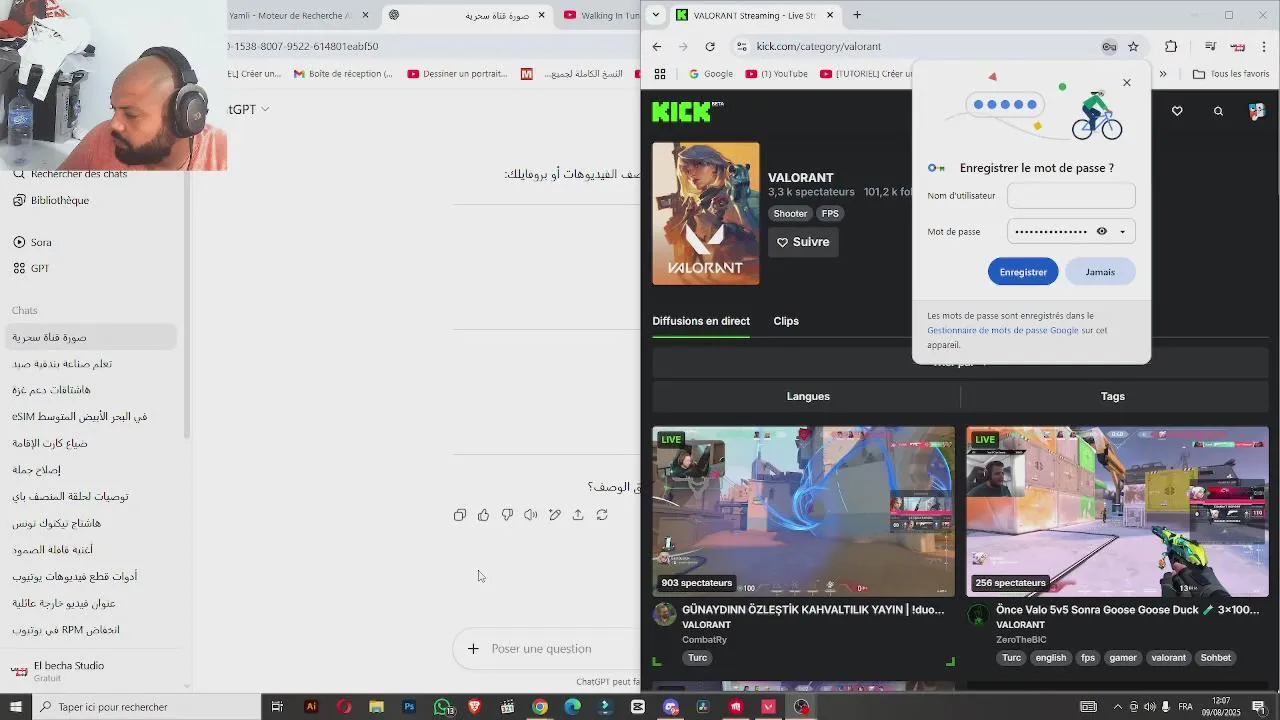This screenshot has height=720, width=1280.
Task: Play the response aloud with the speaker icon
Action: point(531,515)
